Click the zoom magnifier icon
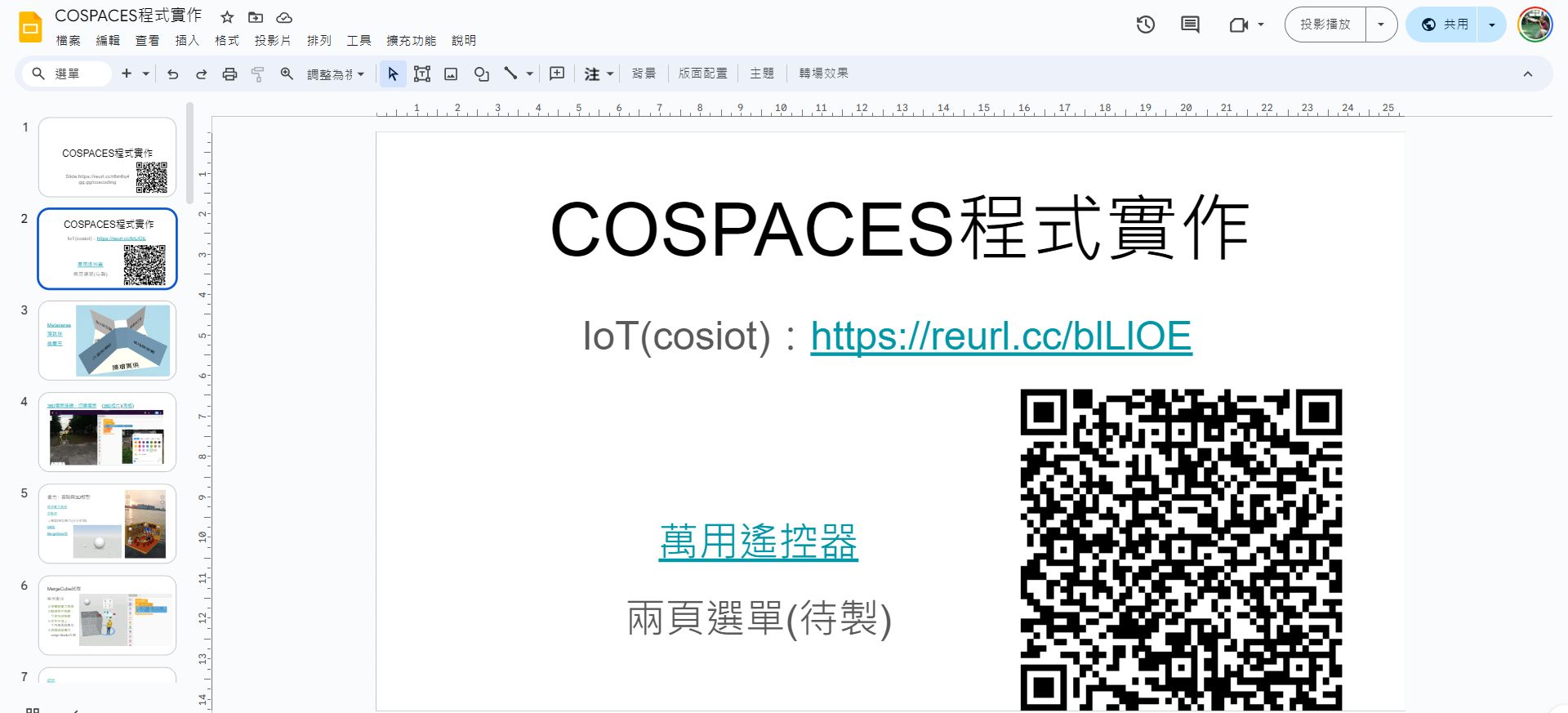 [287, 74]
